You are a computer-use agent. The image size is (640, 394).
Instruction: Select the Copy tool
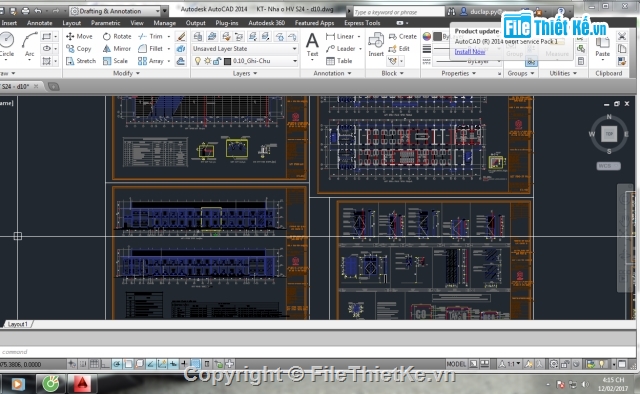click(x=79, y=49)
